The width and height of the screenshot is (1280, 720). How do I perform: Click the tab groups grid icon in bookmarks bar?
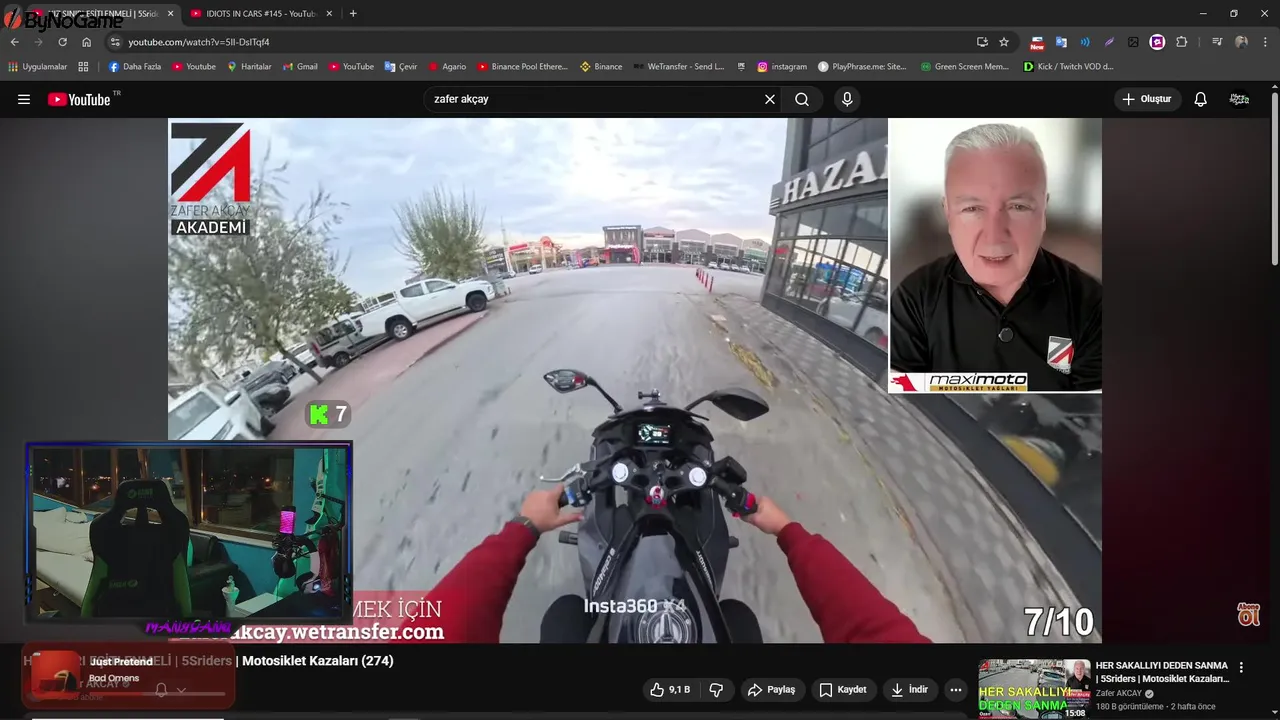pos(83,67)
